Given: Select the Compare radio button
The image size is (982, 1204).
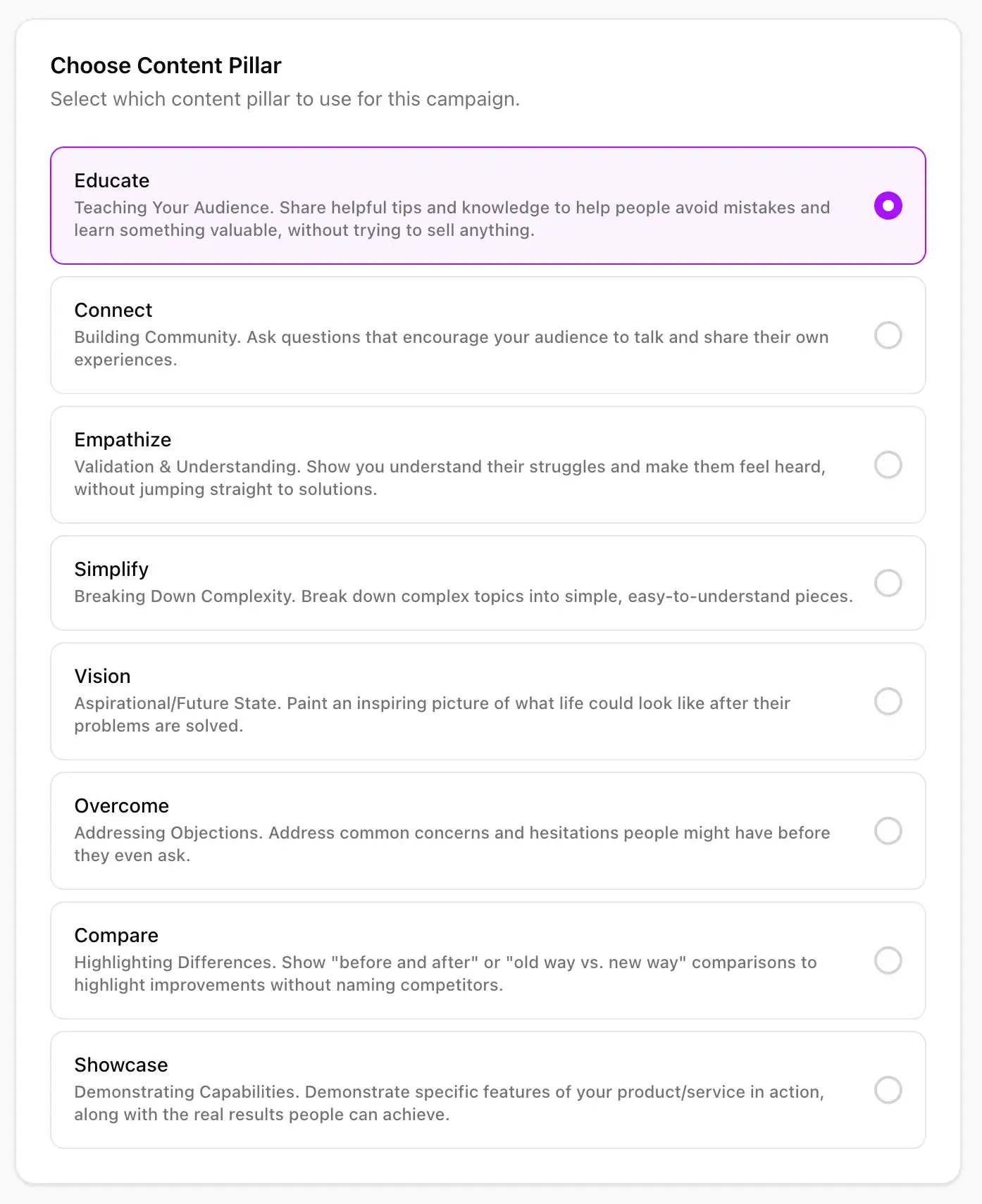Looking at the screenshot, I should pos(888,960).
